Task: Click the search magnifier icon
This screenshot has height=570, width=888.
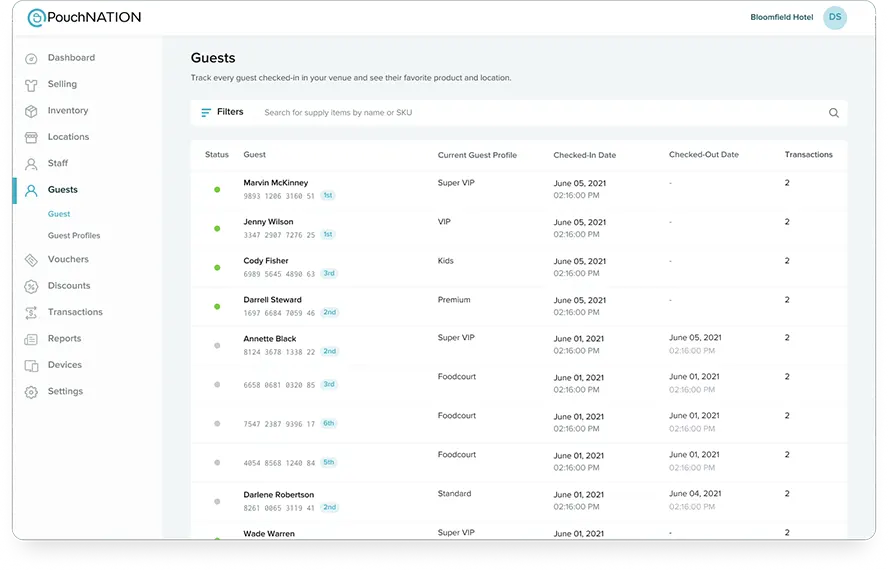Action: pos(833,113)
